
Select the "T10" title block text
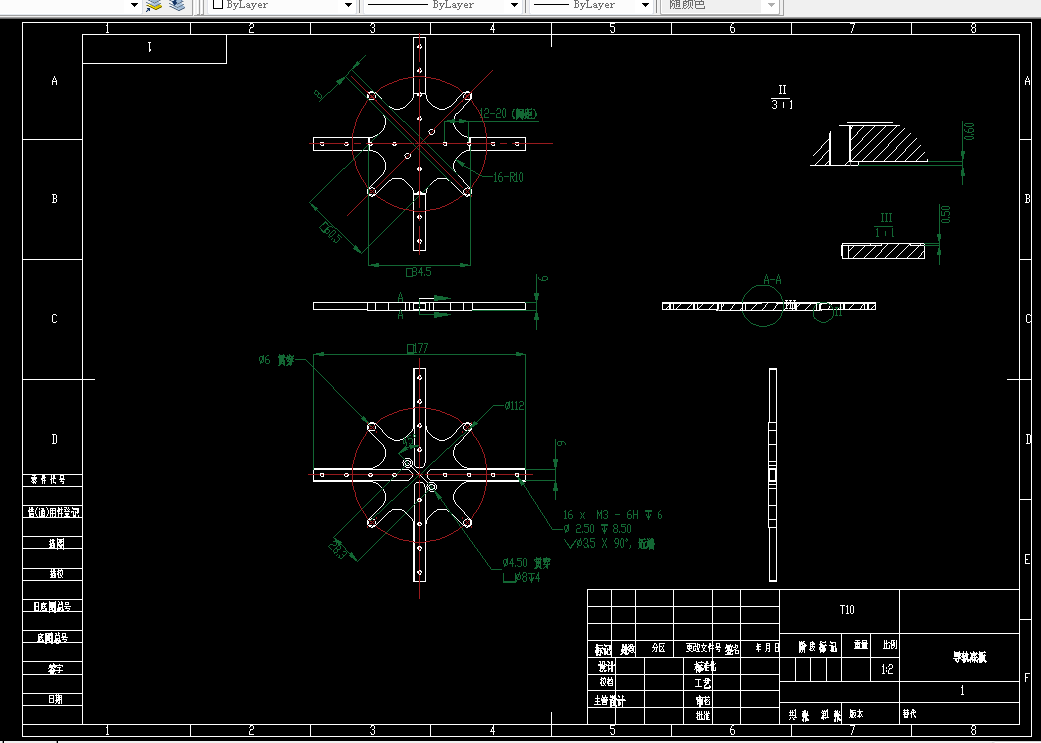click(x=846, y=610)
